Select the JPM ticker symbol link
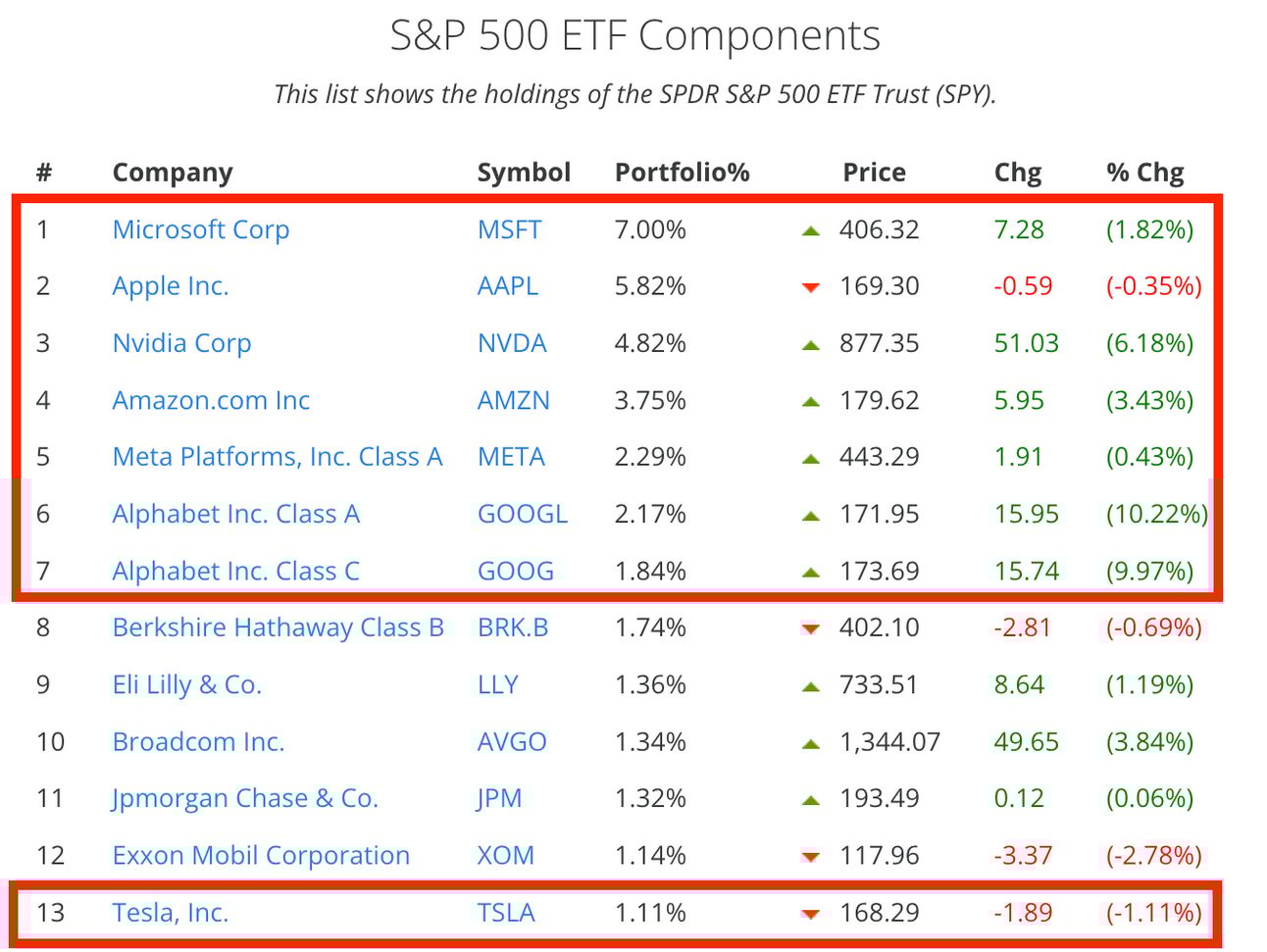 (499, 798)
